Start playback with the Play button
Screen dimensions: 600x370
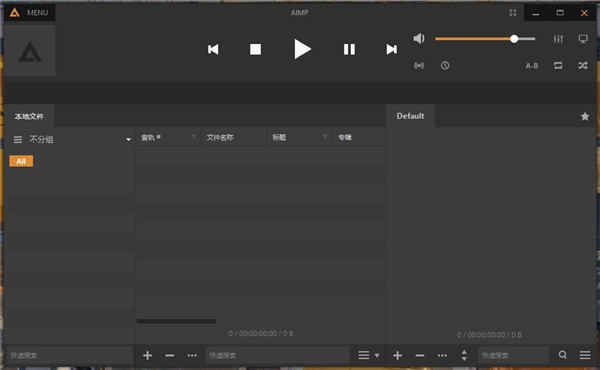302,49
